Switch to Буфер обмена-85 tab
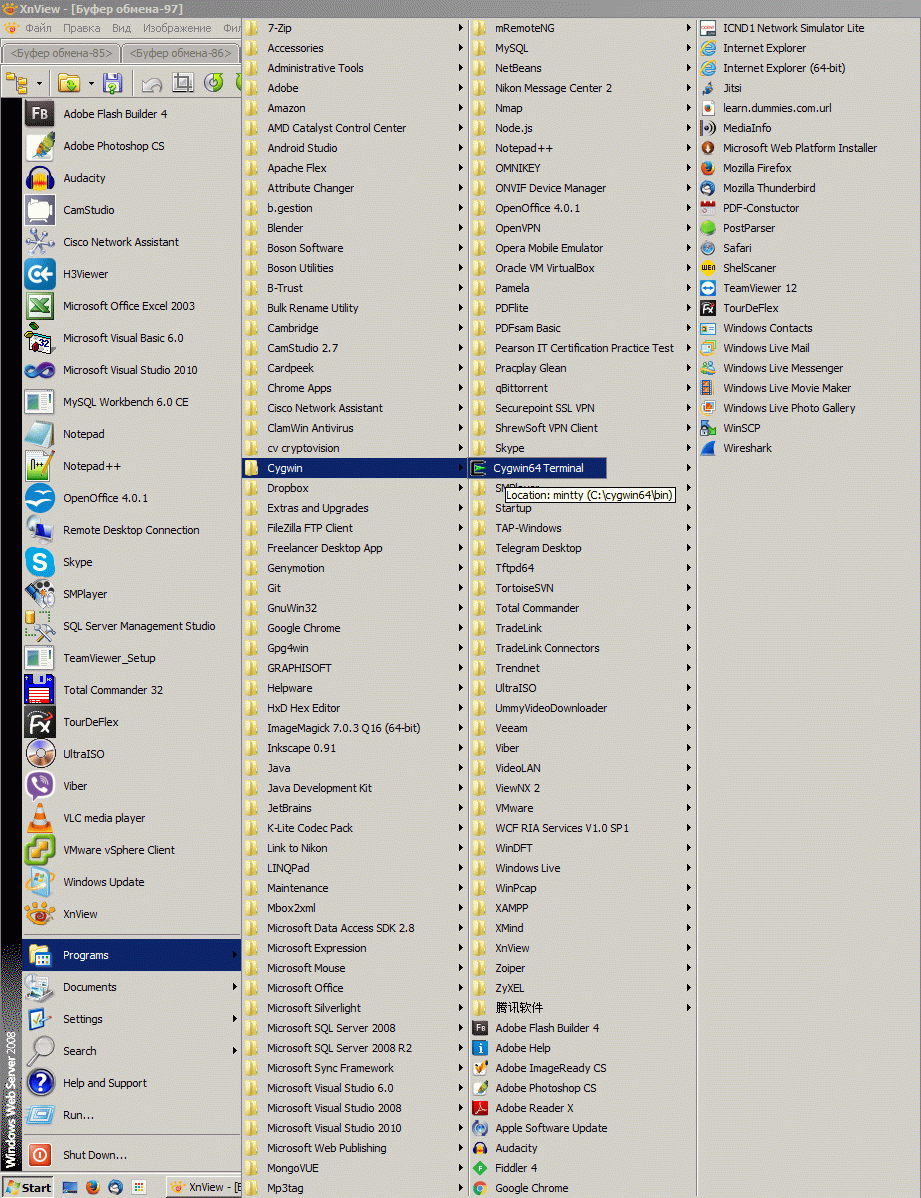This screenshot has height=1198, width=921. tap(62, 53)
